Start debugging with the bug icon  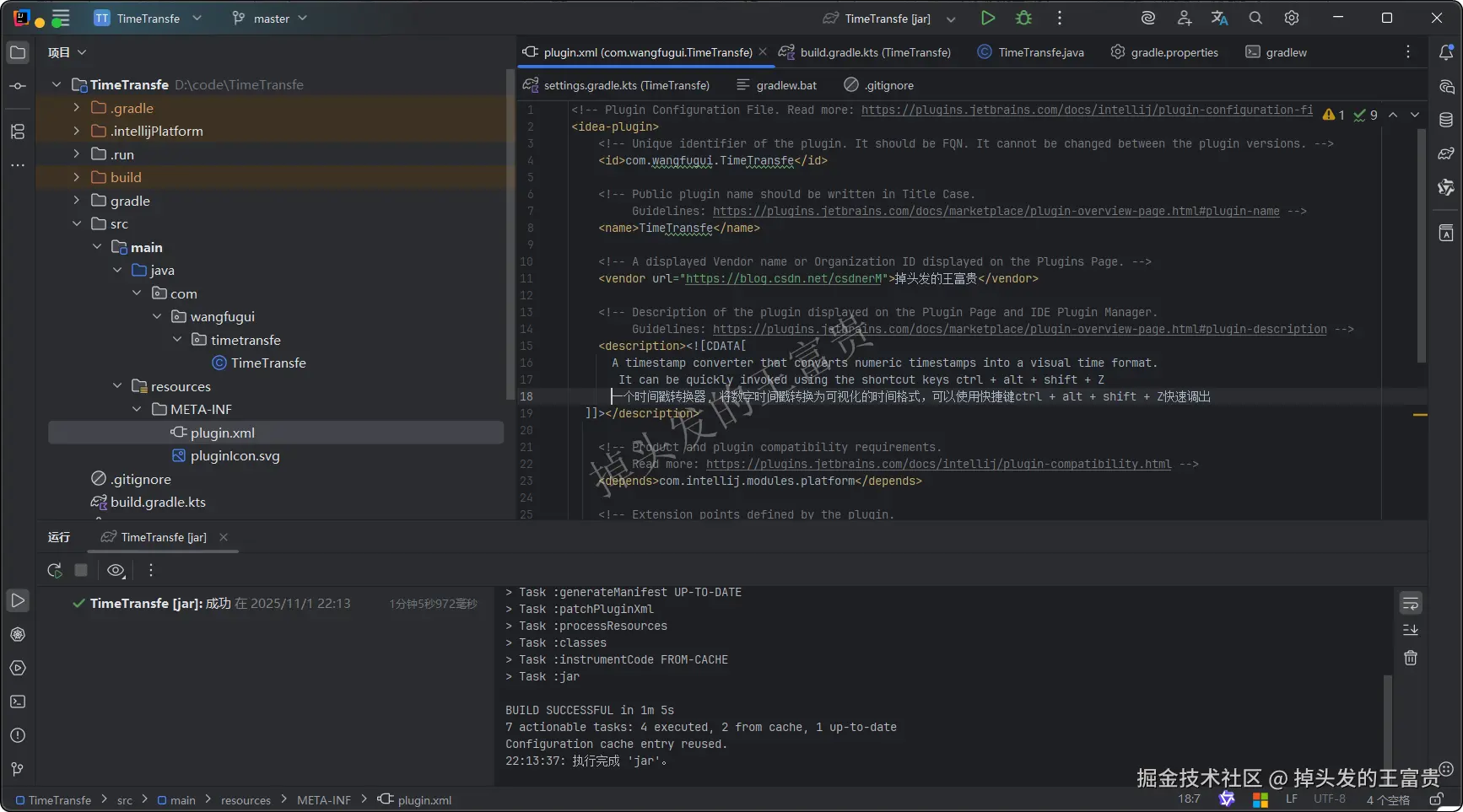[1023, 18]
